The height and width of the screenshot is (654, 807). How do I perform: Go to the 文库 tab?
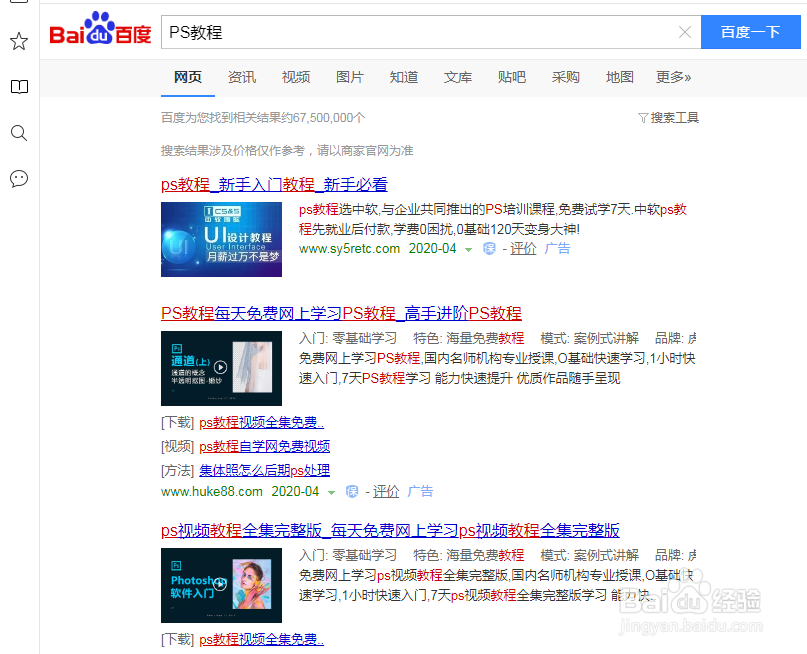458,77
